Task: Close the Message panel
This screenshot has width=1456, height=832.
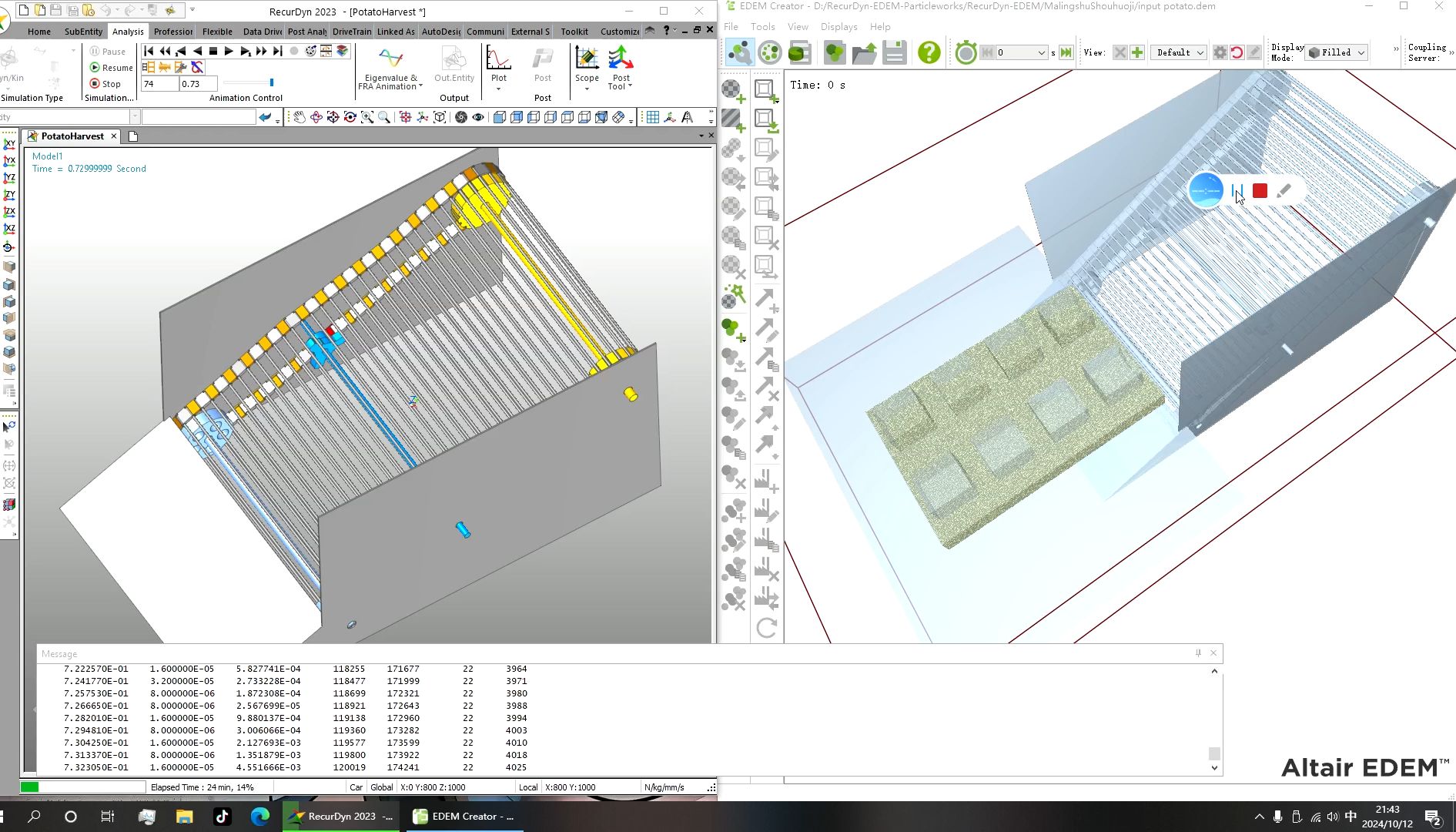Action: click(1213, 653)
